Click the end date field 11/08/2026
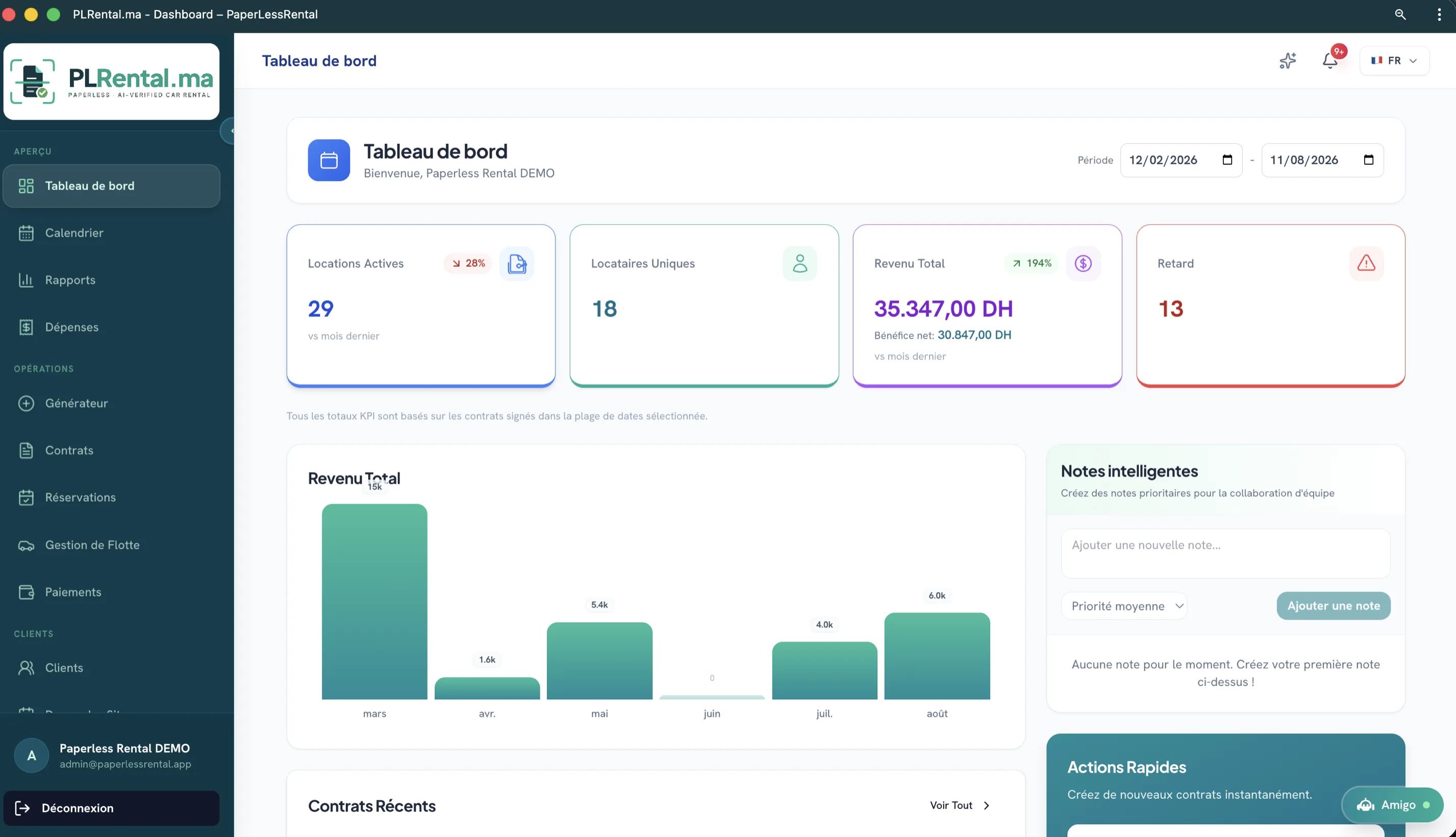 point(1323,160)
